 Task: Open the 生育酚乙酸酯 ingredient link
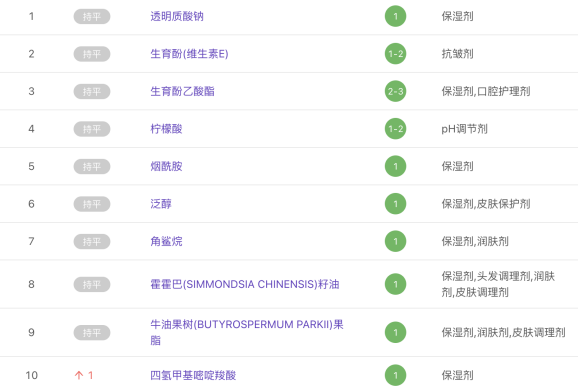[x=182, y=91]
